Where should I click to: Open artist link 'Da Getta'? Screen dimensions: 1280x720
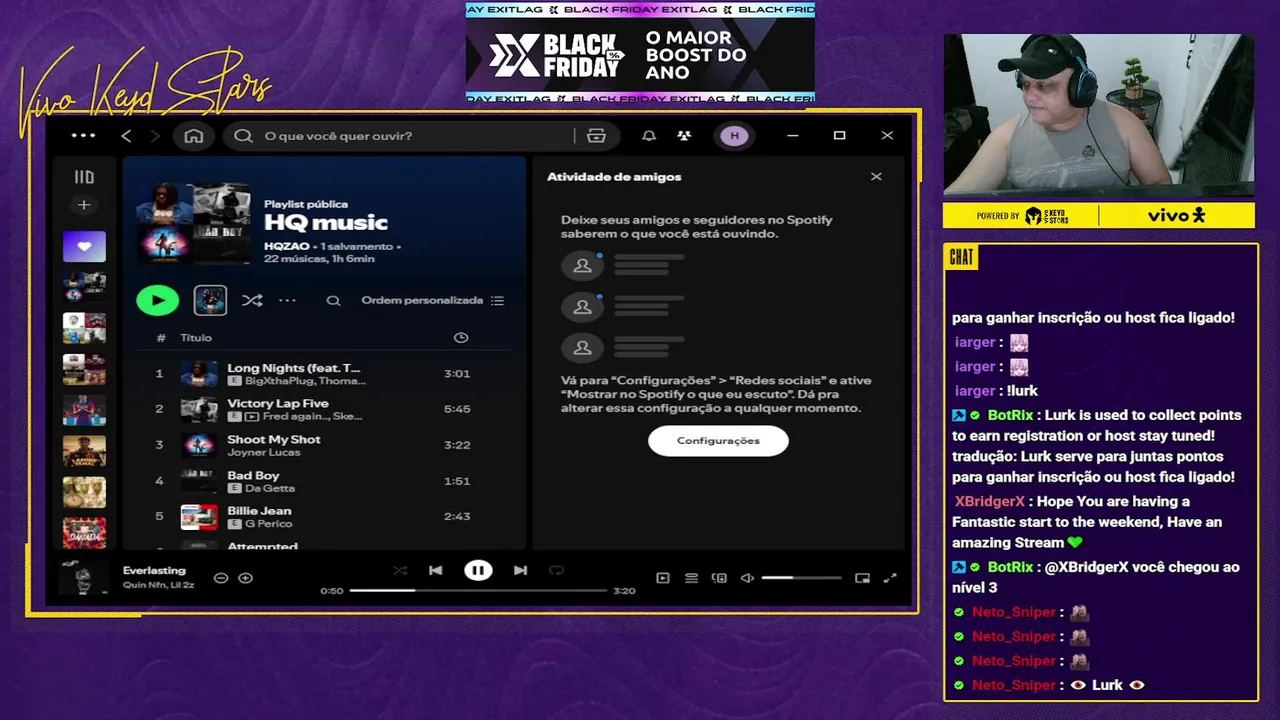[270, 488]
